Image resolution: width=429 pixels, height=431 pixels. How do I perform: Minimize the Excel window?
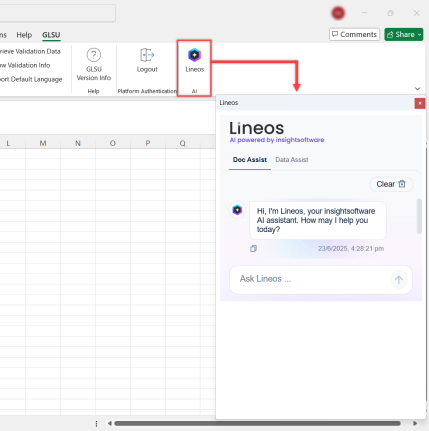[364, 13]
